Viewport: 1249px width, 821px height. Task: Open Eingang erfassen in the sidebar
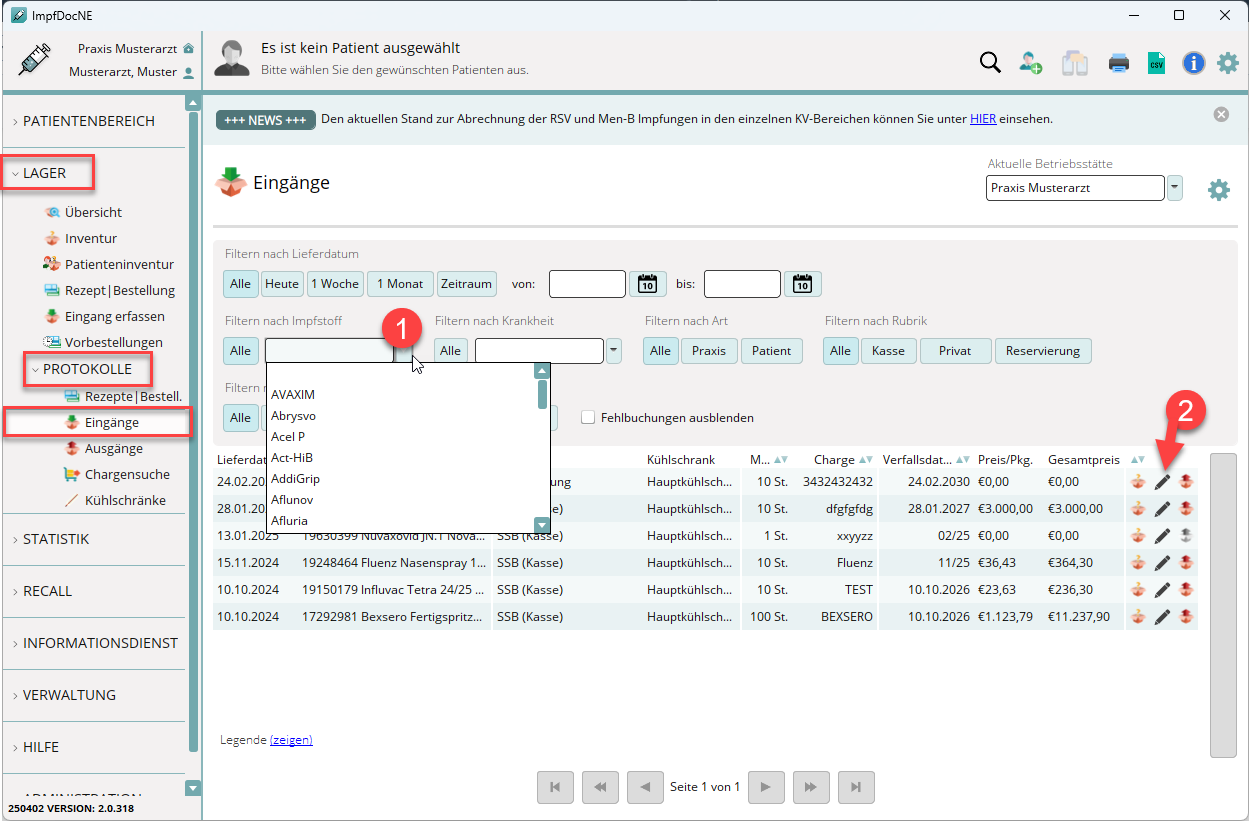[114, 316]
